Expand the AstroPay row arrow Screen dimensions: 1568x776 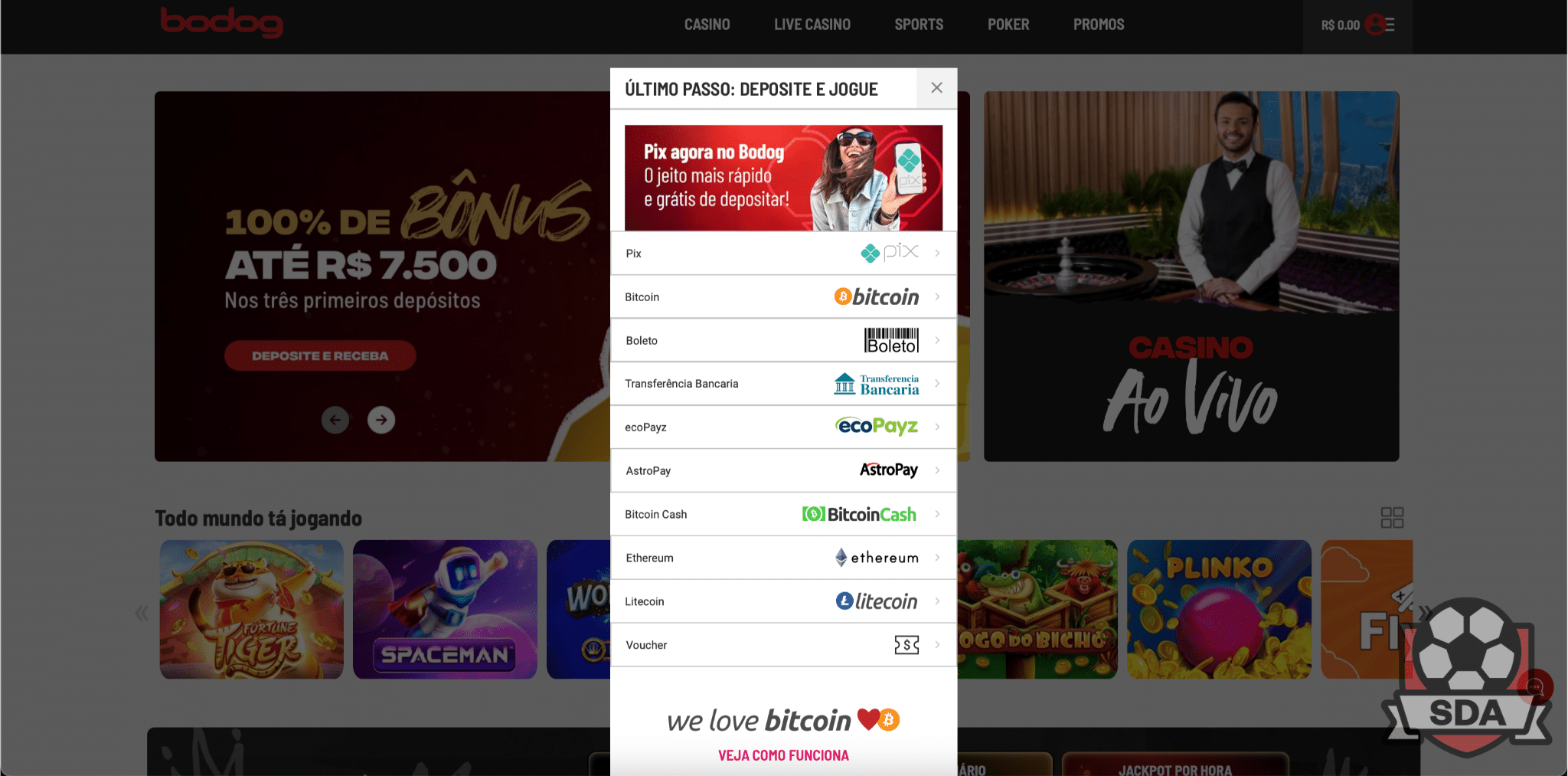937,470
